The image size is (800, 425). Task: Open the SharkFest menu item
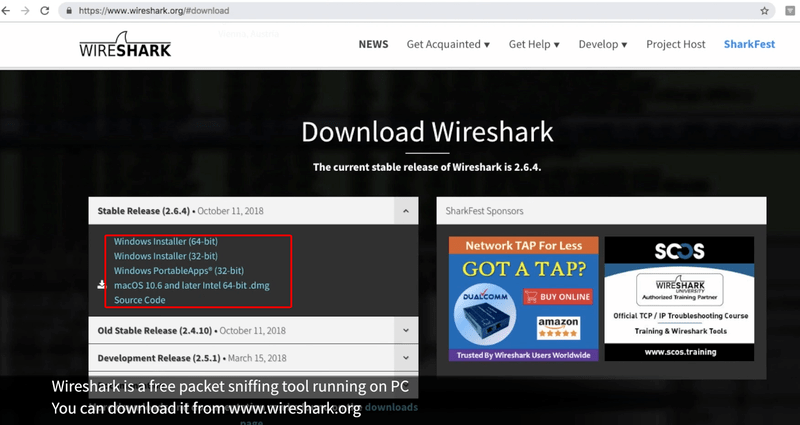click(751, 45)
